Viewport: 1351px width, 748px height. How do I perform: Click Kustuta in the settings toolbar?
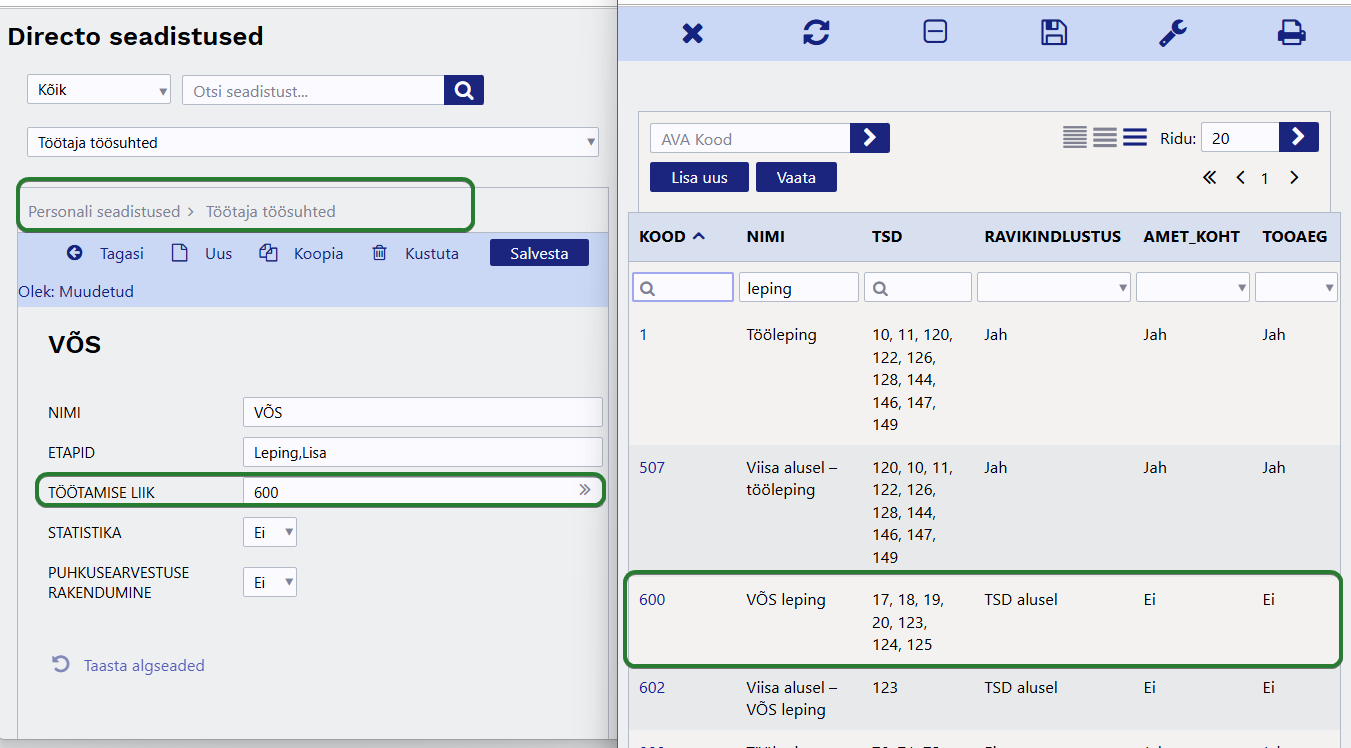click(x=416, y=254)
